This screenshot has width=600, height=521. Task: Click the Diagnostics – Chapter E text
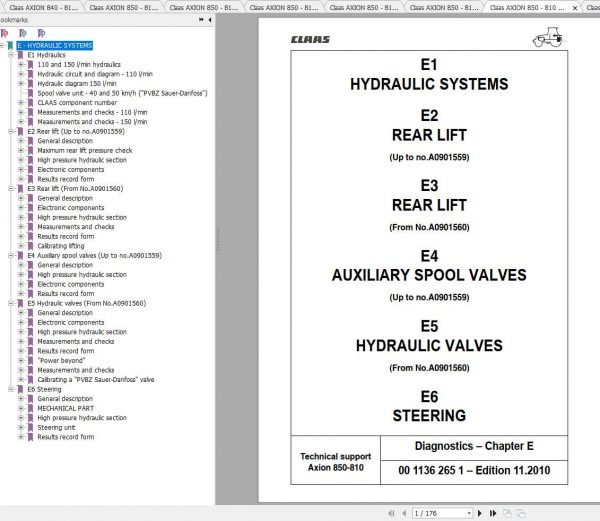474,446
